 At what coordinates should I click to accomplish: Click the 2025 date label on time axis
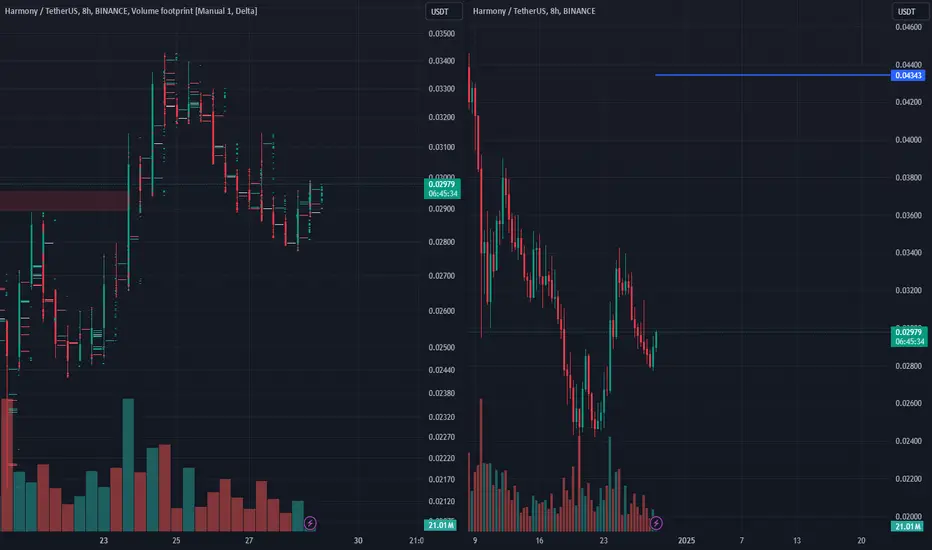point(687,540)
